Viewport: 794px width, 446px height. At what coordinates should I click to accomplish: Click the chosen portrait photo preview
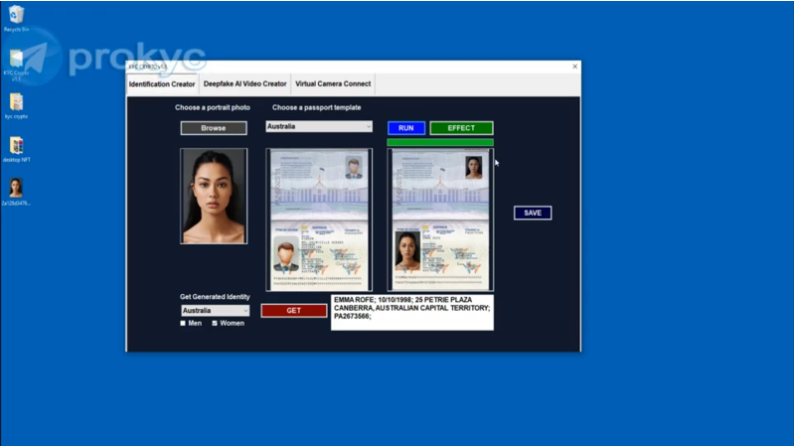(214, 196)
